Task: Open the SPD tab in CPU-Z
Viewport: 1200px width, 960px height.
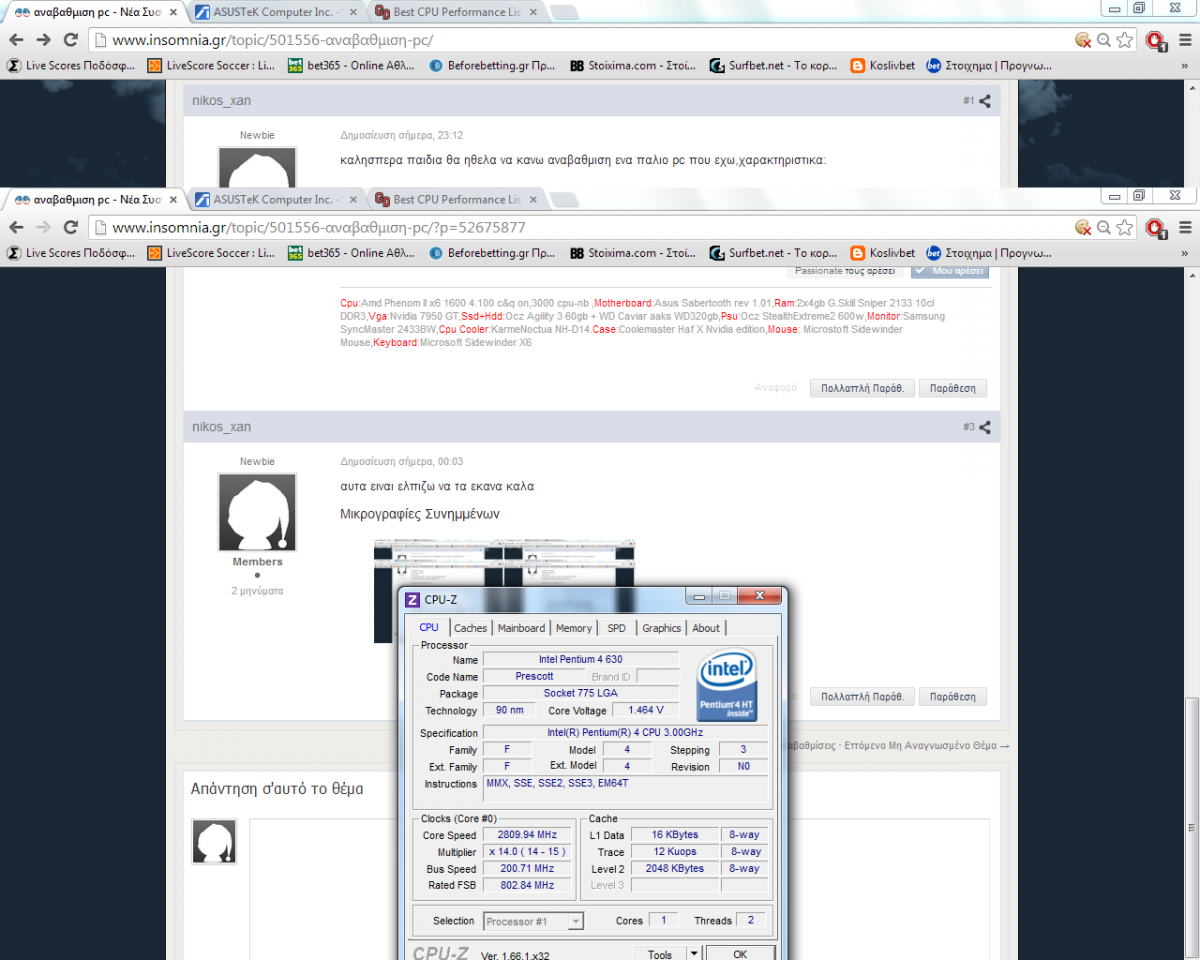Action: (617, 628)
